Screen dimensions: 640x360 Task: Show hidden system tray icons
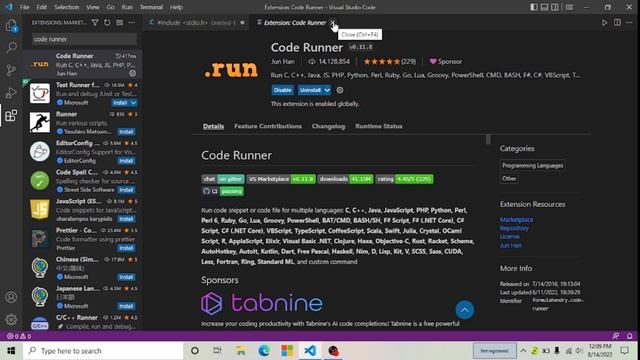coord(523,351)
